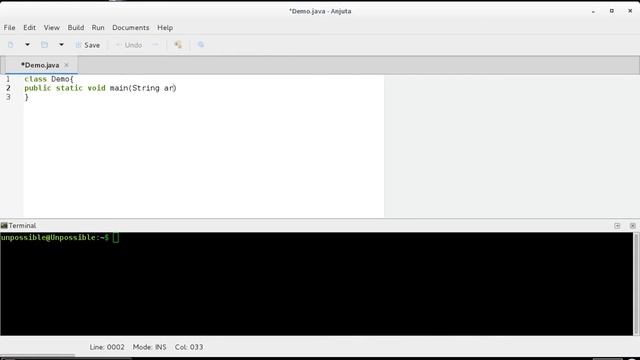Click the search toolbar icon
The height and width of the screenshot is (360, 640).
coord(201,45)
